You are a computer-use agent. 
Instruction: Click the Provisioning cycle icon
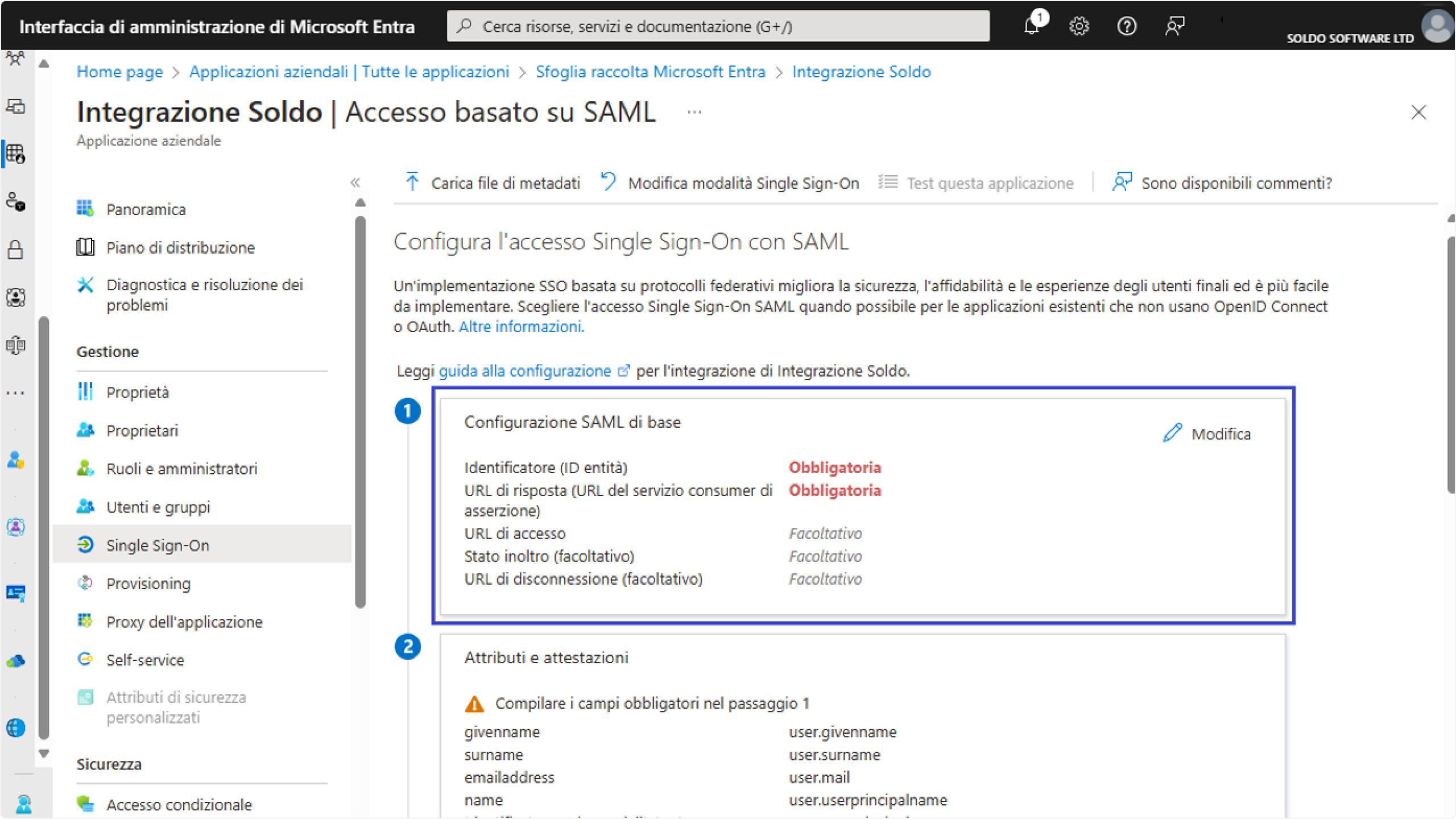click(85, 583)
